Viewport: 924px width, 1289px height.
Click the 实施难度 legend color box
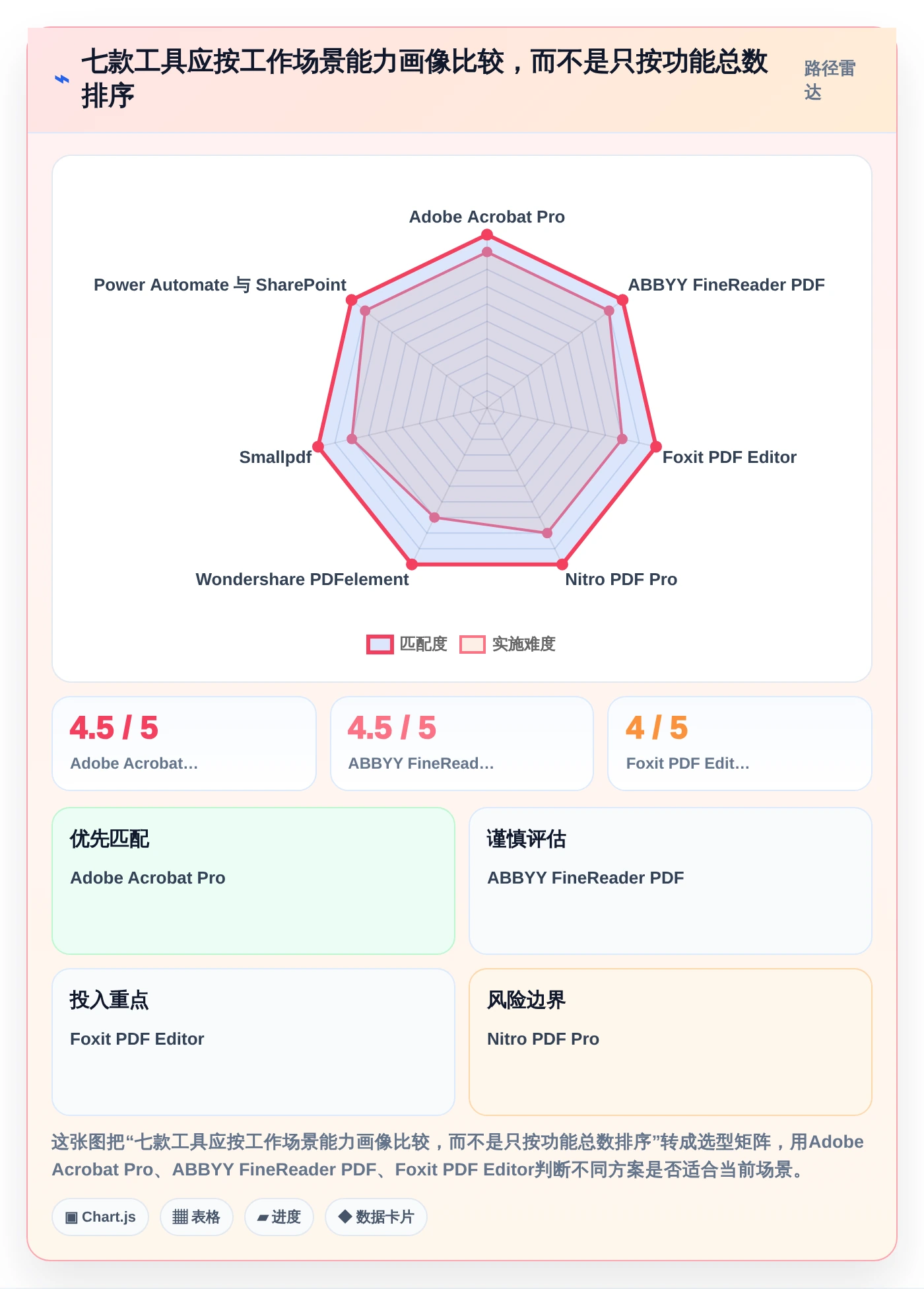coord(473,644)
